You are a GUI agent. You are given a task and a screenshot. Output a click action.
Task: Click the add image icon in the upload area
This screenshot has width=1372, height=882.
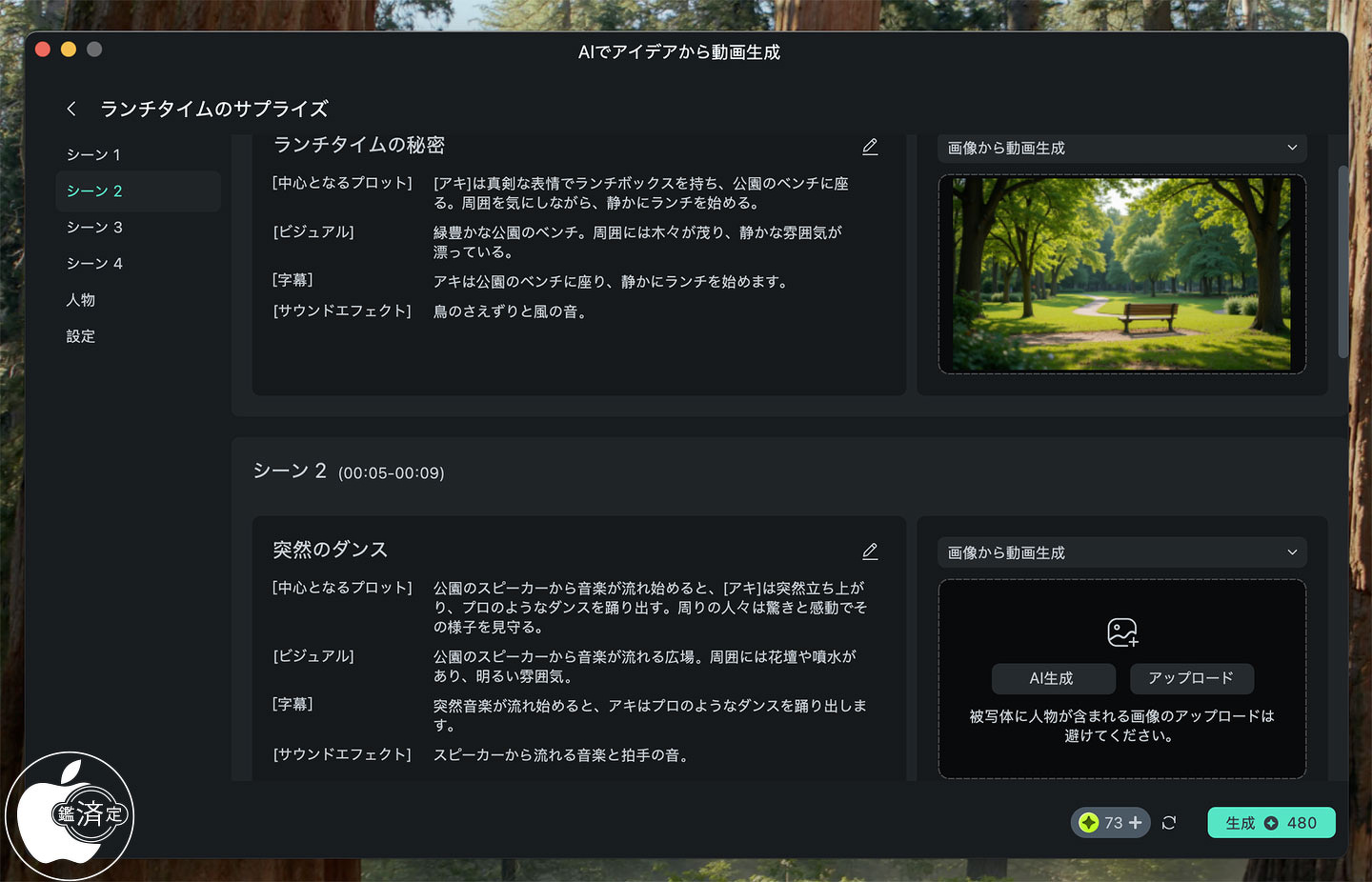pos(1122,632)
